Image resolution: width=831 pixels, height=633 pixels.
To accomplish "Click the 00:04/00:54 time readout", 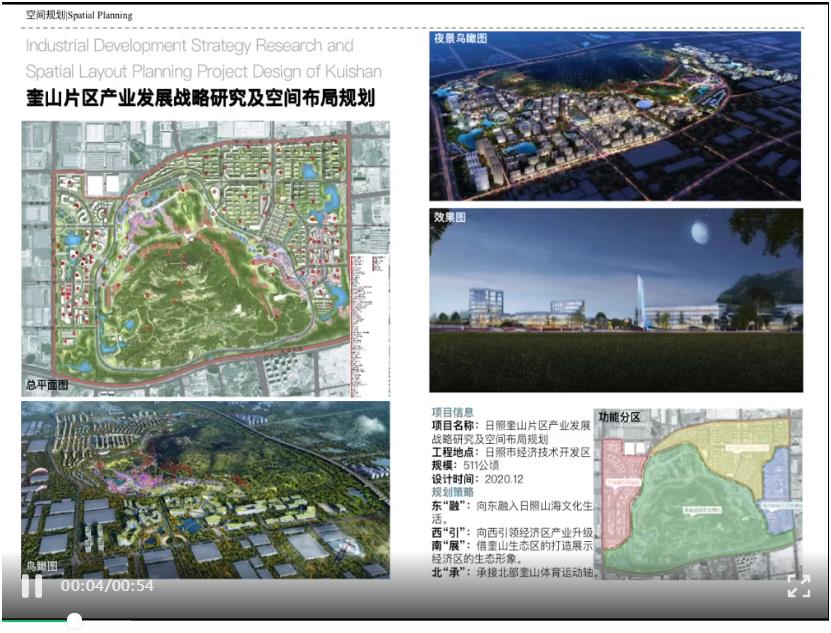I will click(107, 586).
